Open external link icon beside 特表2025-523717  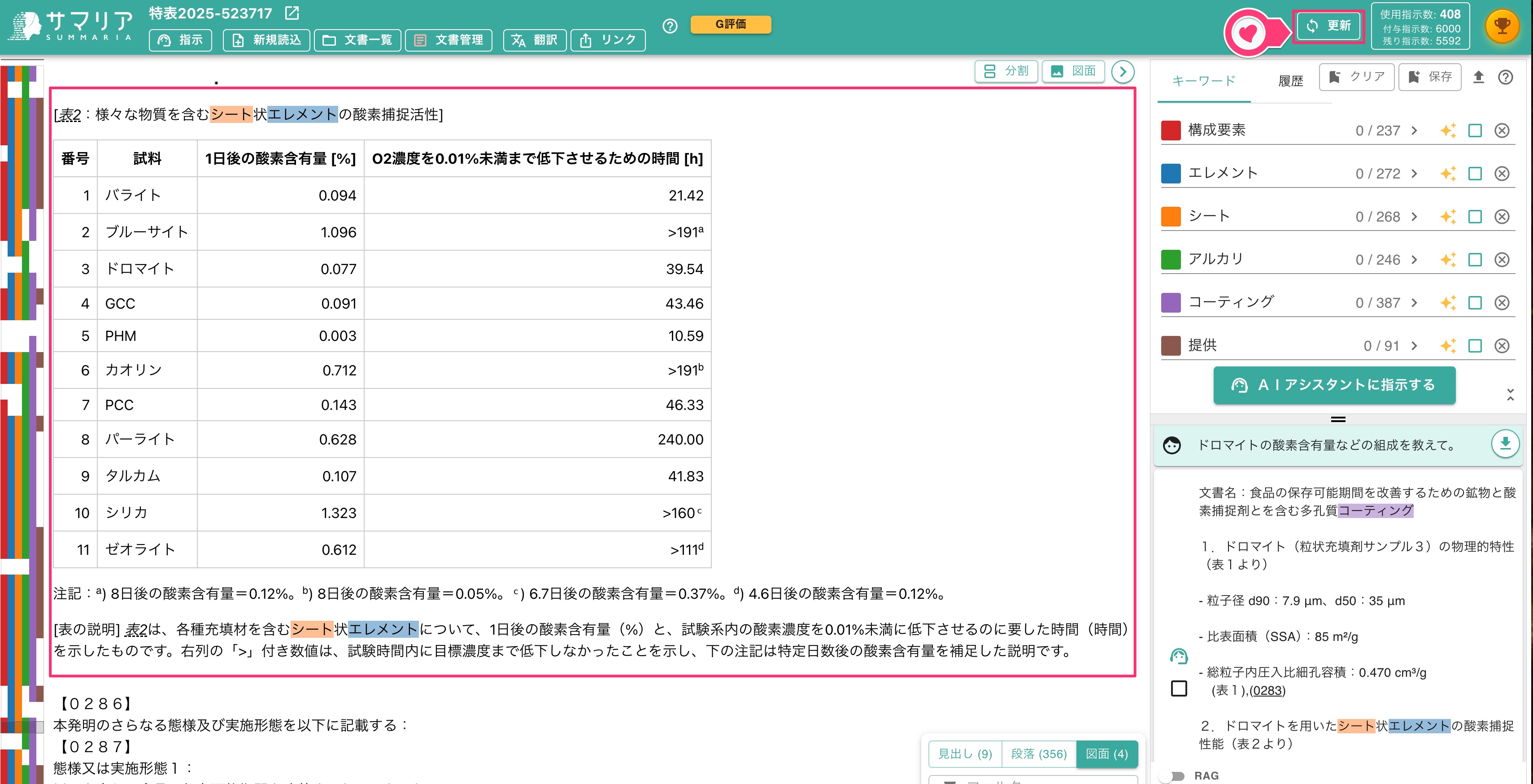[x=292, y=13]
